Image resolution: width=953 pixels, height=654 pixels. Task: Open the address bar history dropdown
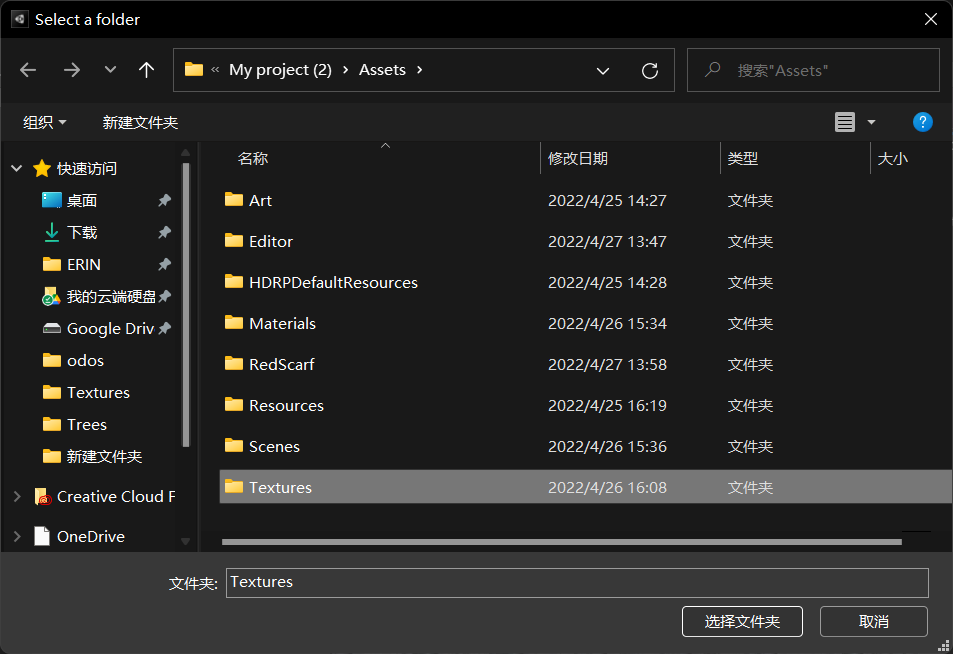[x=602, y=71]
